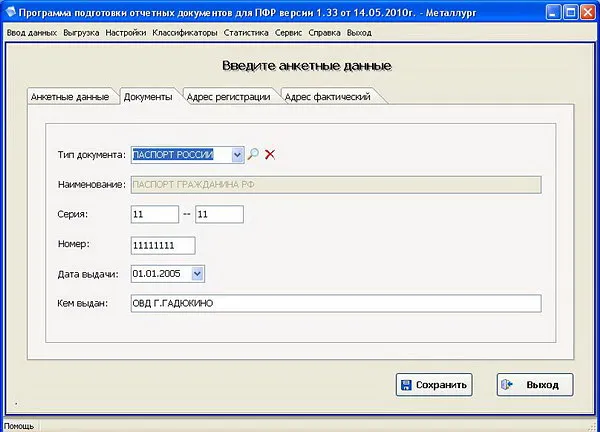
Task: Open the Выгрузка menu
Action: pyautogui.click(x=81, y=33)
